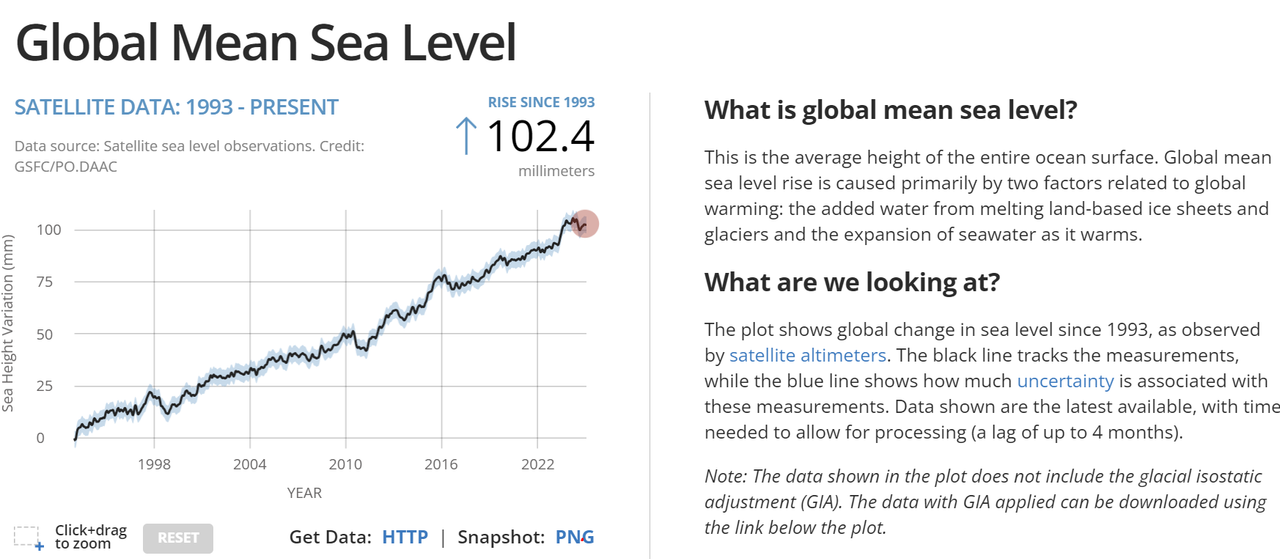The height and width of the screenshot is (559, 1280).
Task: Click the Global Mean Sea Level title
Action: (266, 43)
